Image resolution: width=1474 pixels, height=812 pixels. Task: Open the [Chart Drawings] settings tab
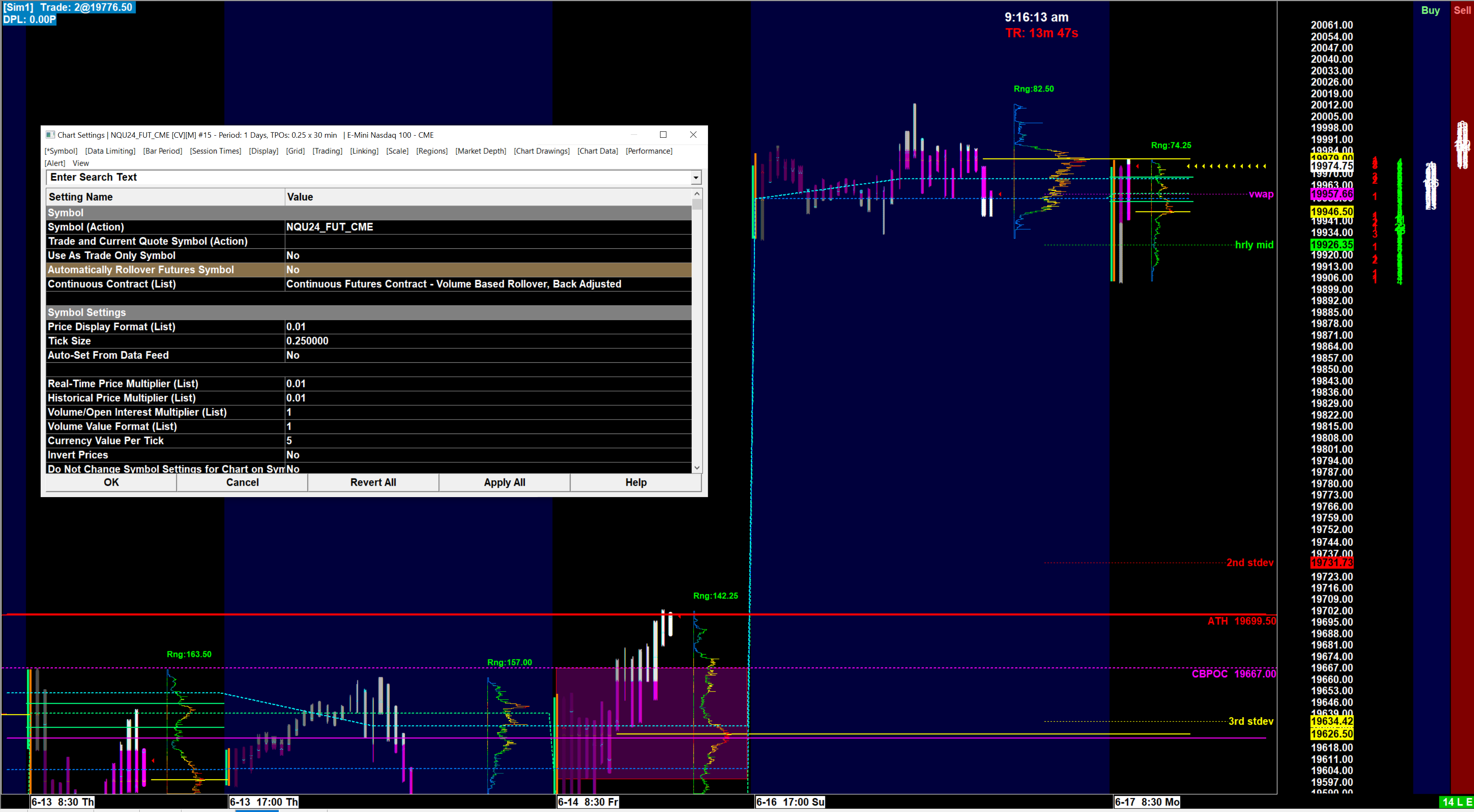click(x=541, y=151)
